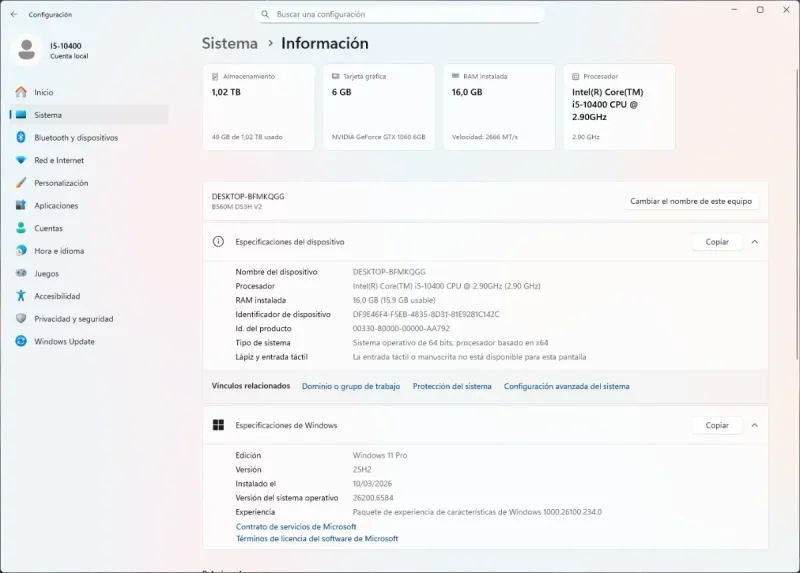Open Cuentas settings page
Viewport: 800px width, 573px height.
click(89, 228)
